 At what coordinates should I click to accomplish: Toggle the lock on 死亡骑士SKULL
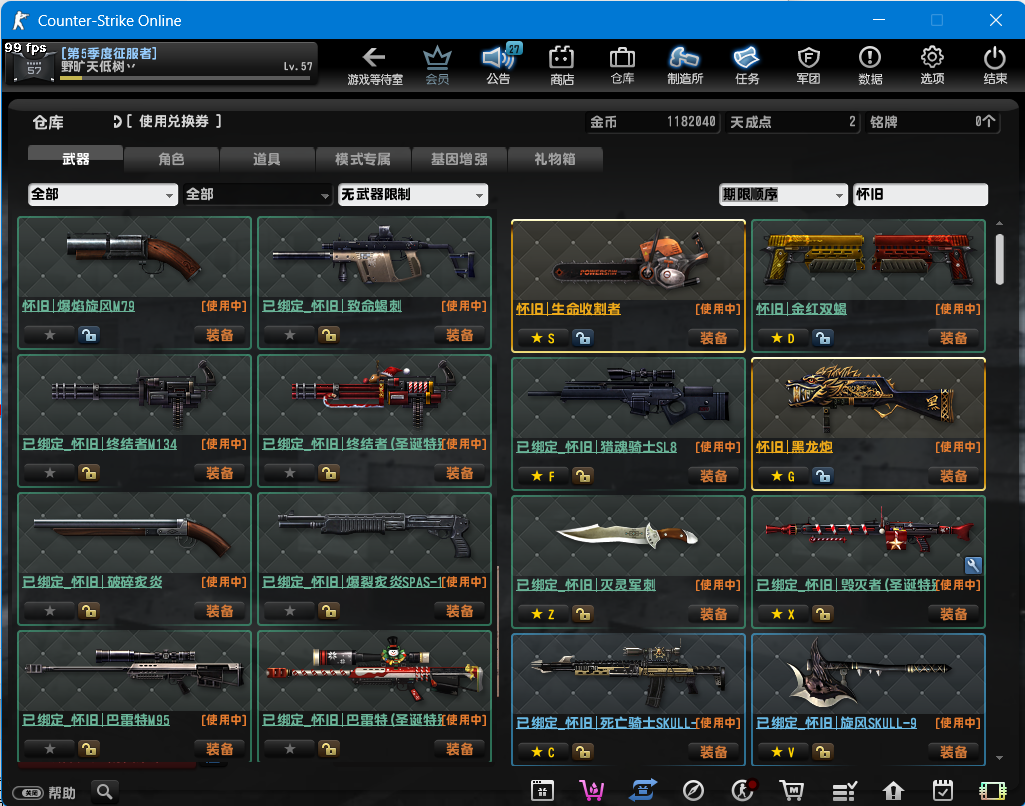click(x=582, y=752)
